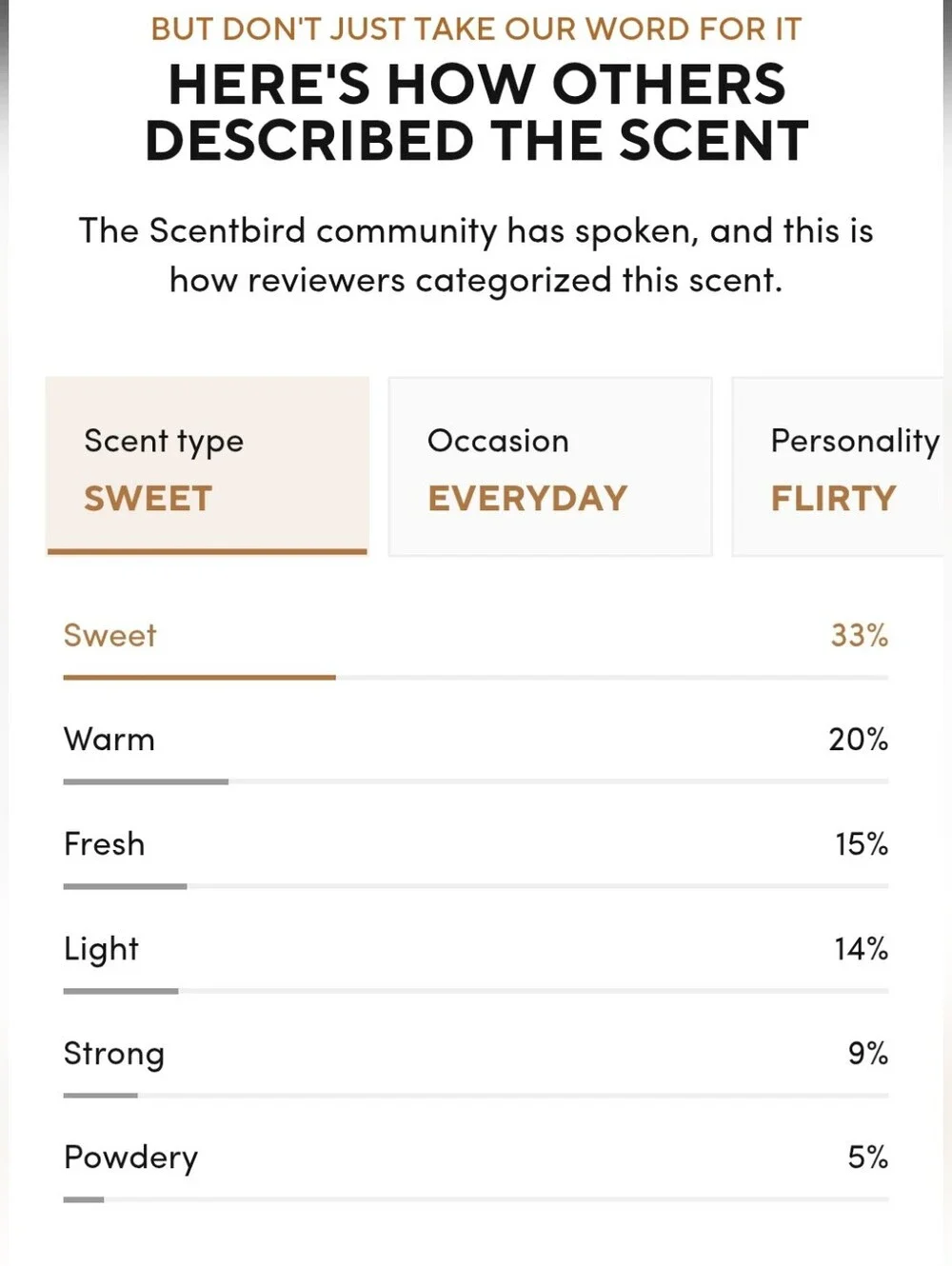Select the Light category row

coord(476,960)
